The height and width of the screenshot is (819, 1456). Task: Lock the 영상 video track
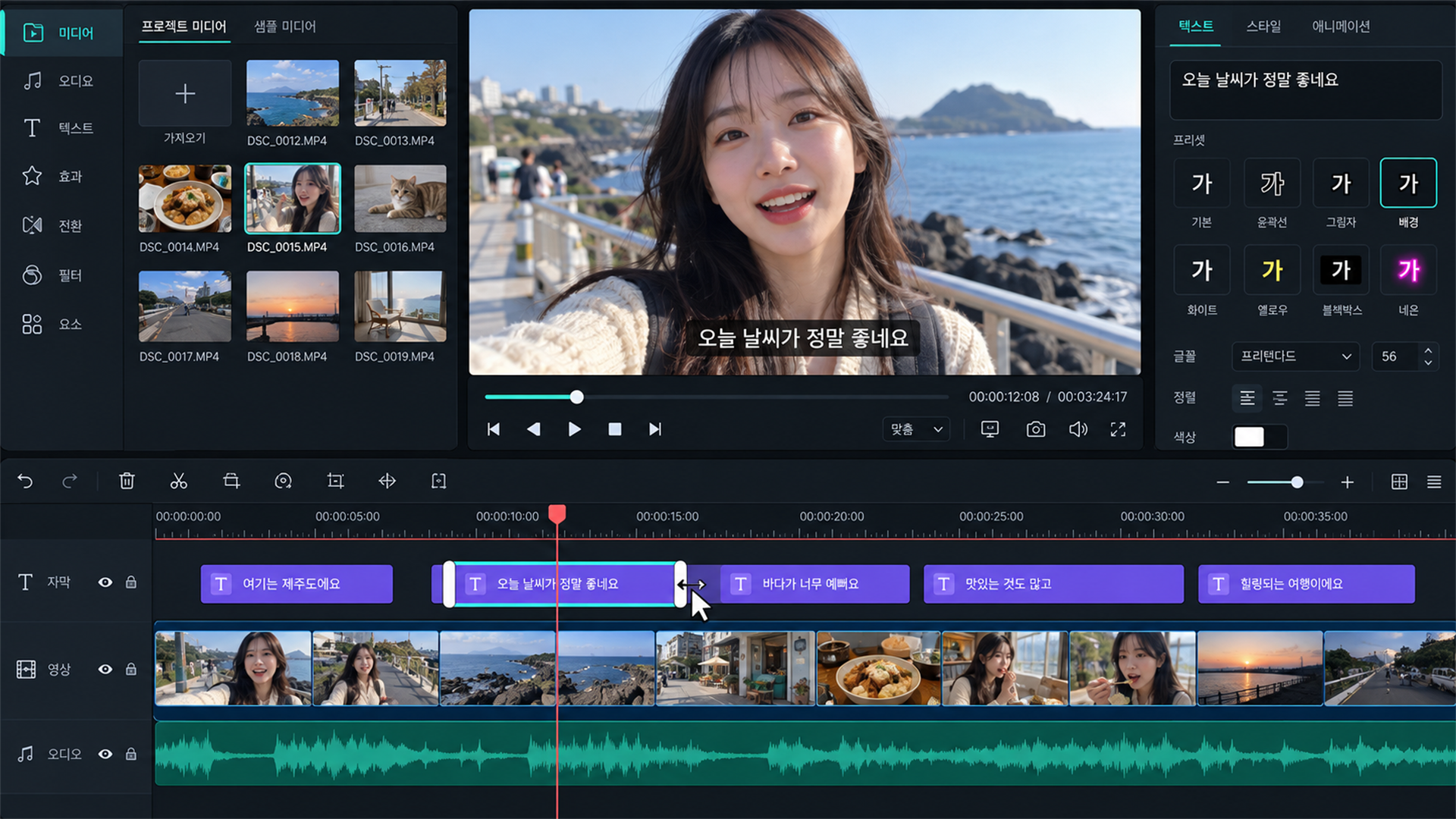[x=131, y=670]
